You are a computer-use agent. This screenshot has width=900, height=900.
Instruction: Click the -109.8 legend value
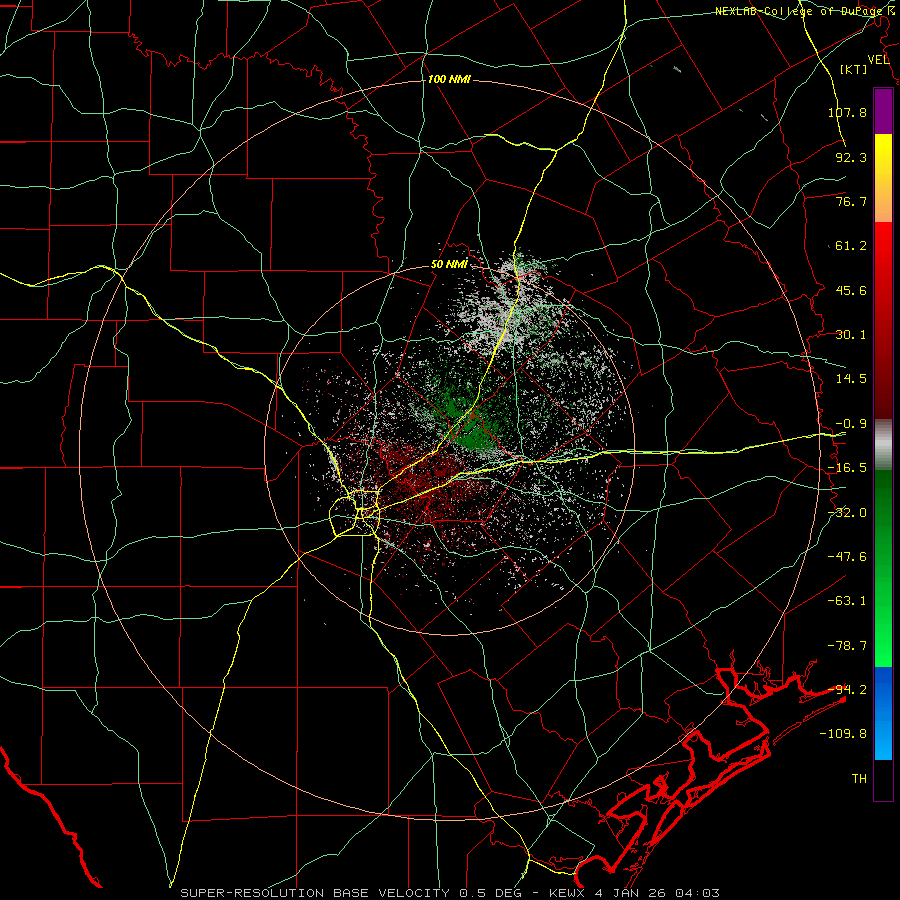point(843,734)
